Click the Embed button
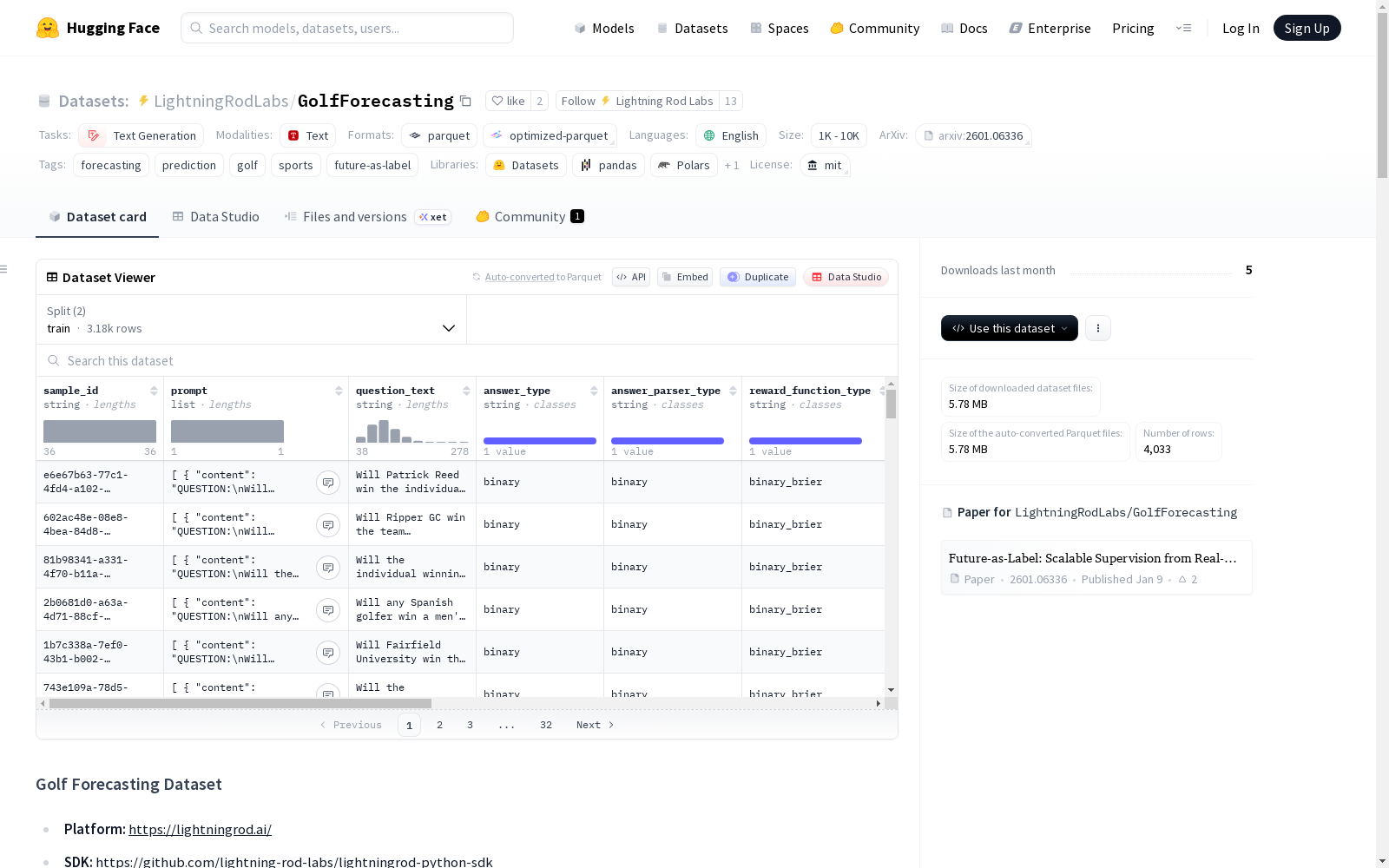 [685, 277]
